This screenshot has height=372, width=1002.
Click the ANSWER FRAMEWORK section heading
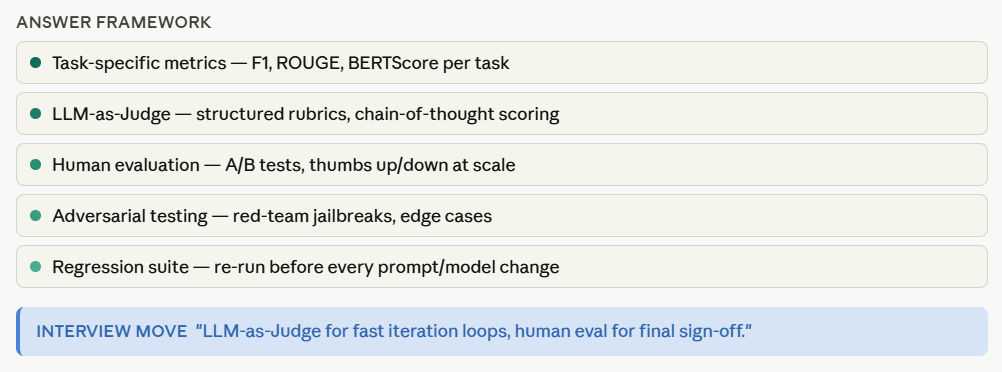coord(114,22)
